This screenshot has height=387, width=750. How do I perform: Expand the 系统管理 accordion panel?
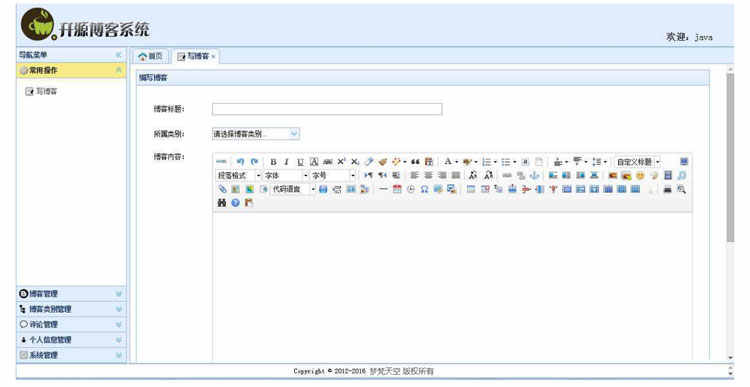coord(71,355)
